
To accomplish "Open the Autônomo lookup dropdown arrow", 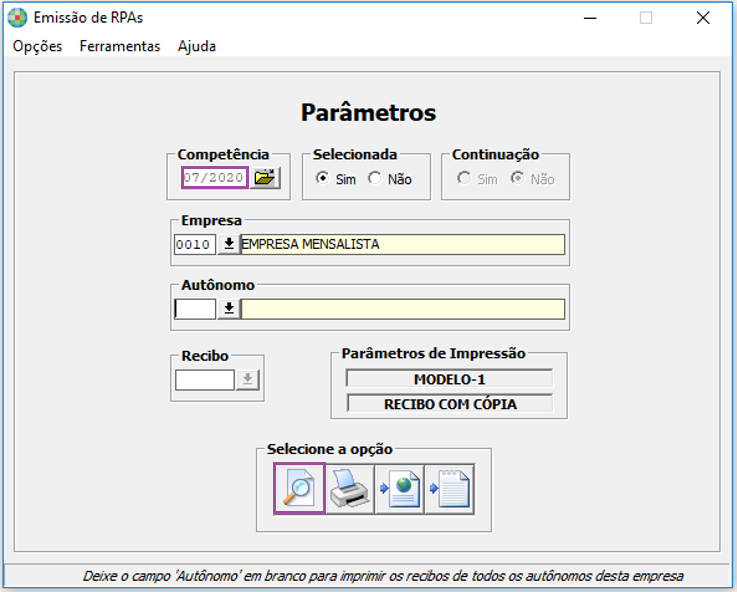I will [229, 309].
